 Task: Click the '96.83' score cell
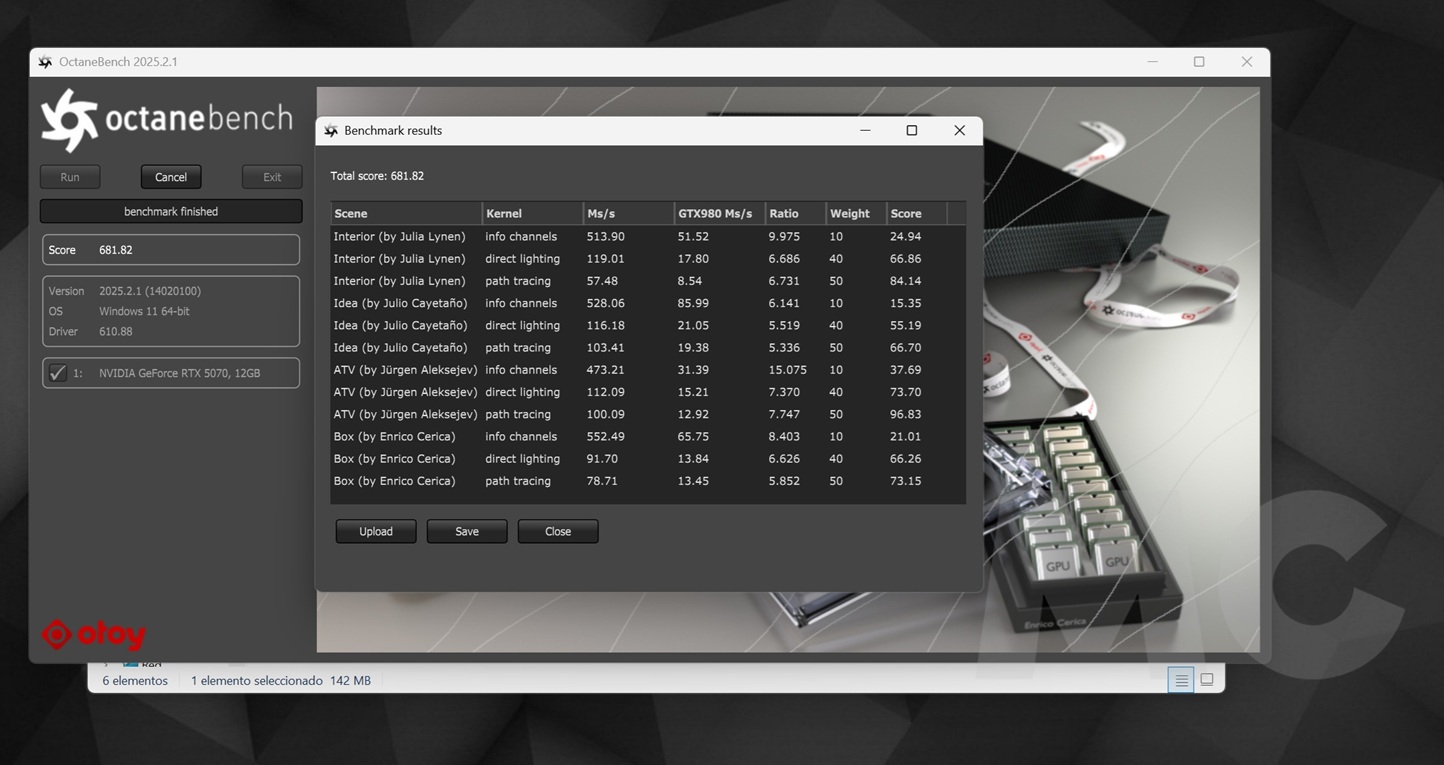(905, 414)
